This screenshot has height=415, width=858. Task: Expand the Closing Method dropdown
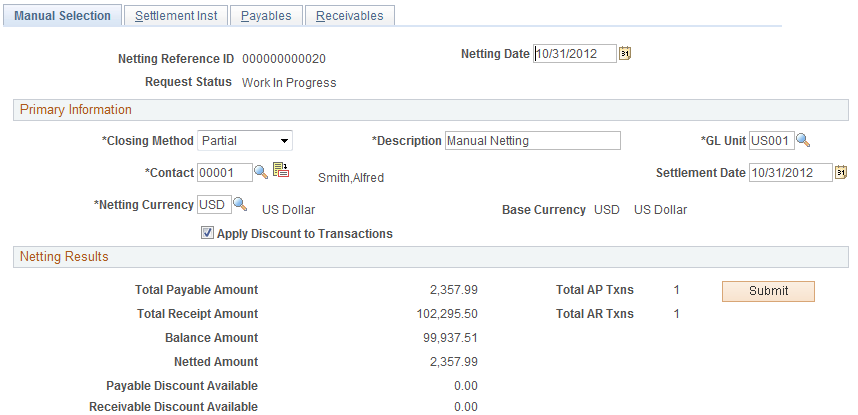point(245,141)
